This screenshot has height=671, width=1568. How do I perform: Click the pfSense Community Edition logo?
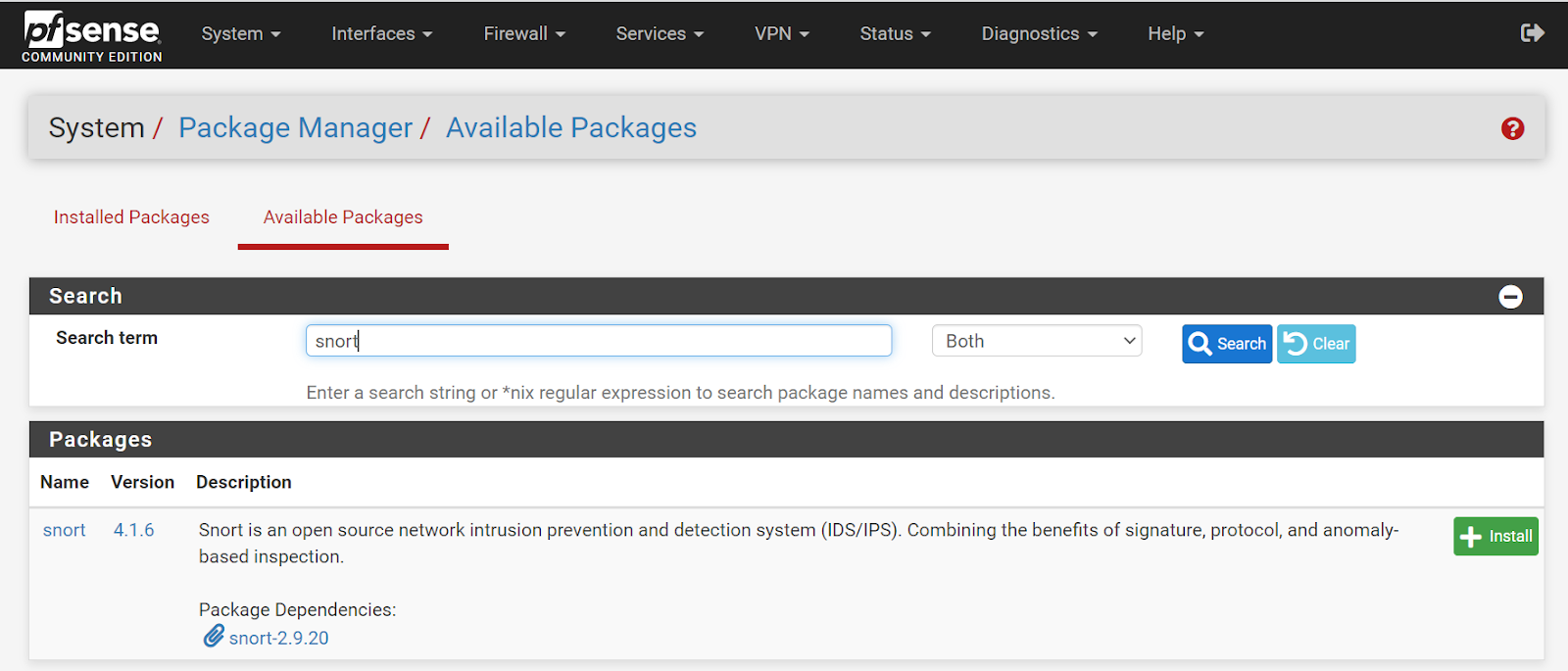tap(92, 35)
